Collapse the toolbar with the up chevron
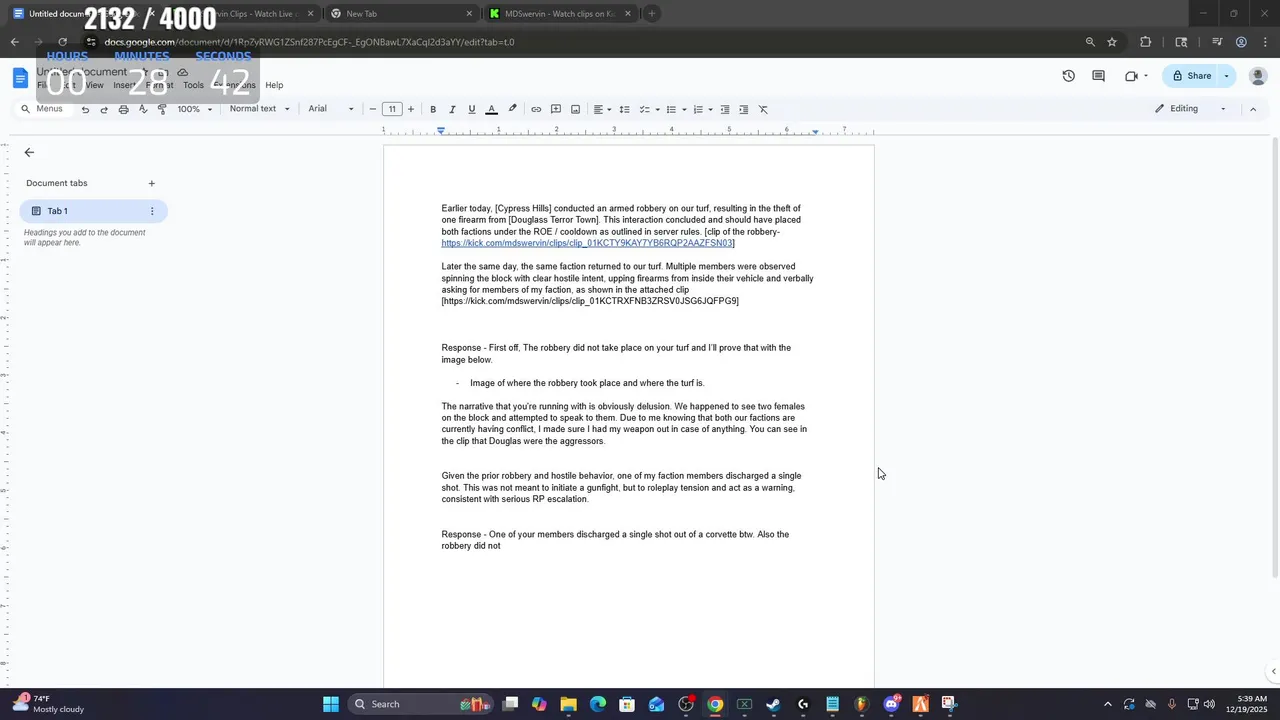Screen dimensions: 1280x720 (x=1252, y=109)
